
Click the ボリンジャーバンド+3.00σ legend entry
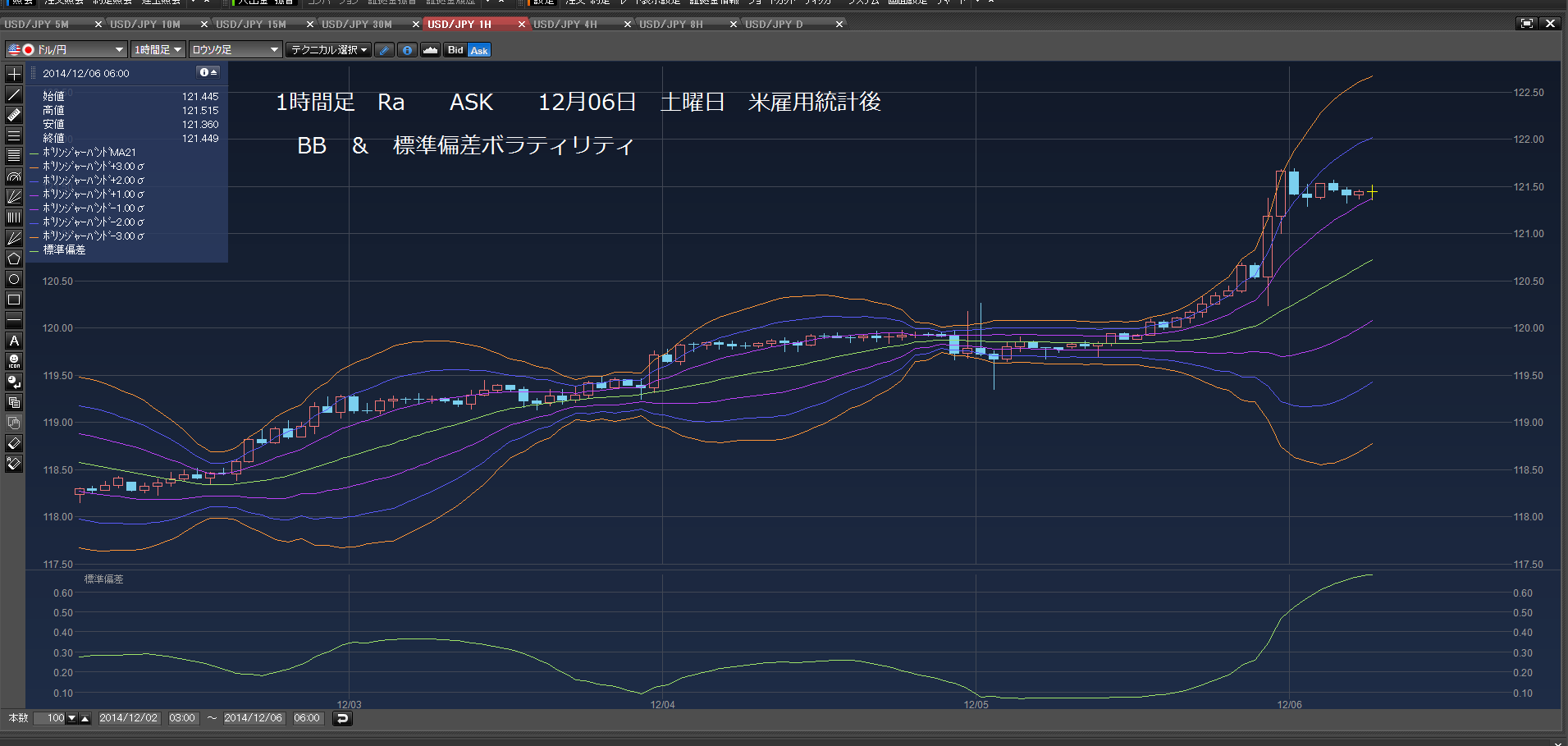(93, 167)
